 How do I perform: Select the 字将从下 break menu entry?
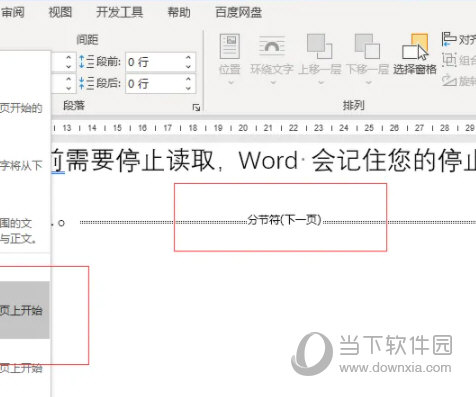[21, 166]
